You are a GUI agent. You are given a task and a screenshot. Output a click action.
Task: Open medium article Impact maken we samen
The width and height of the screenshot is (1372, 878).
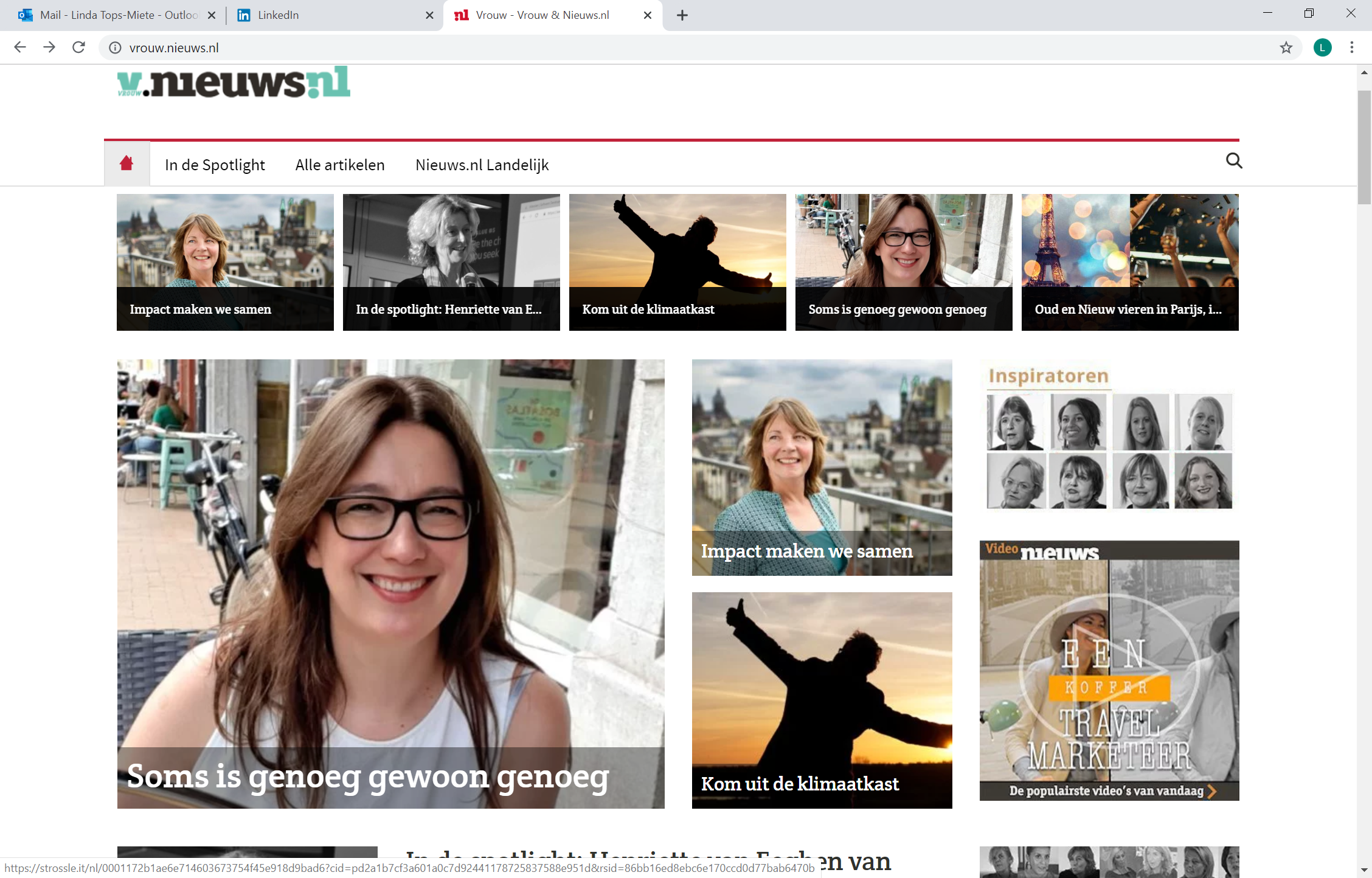(822, 468)
